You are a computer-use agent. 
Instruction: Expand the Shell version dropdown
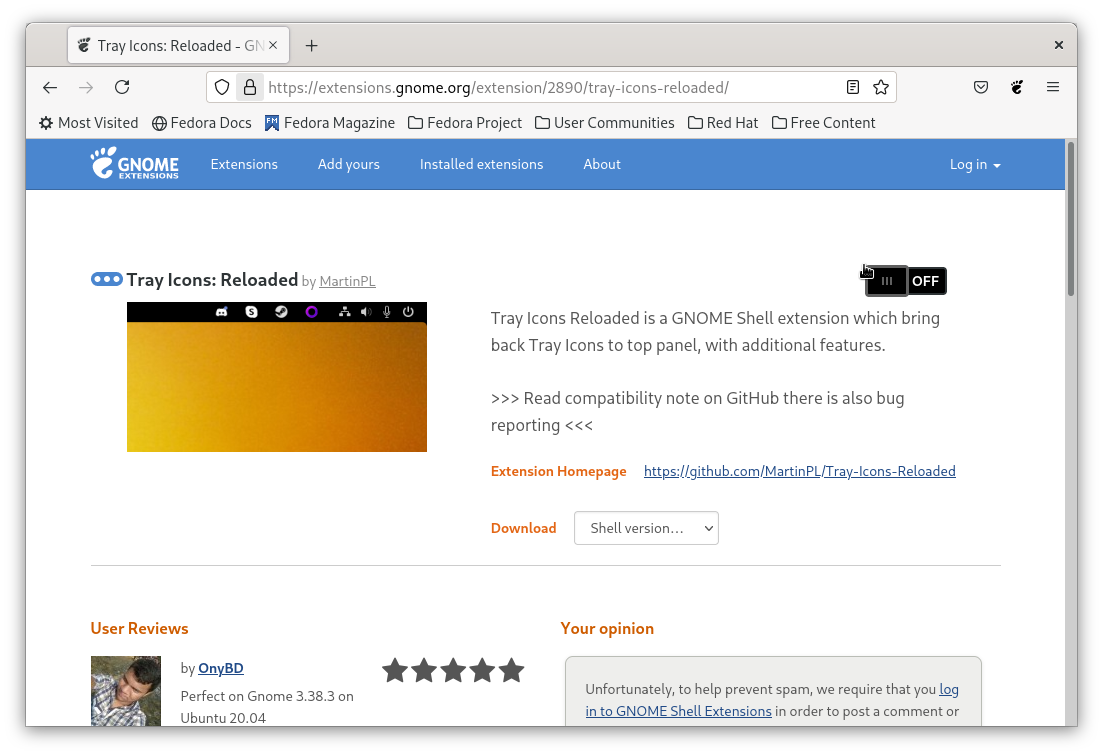pos(646,528)
